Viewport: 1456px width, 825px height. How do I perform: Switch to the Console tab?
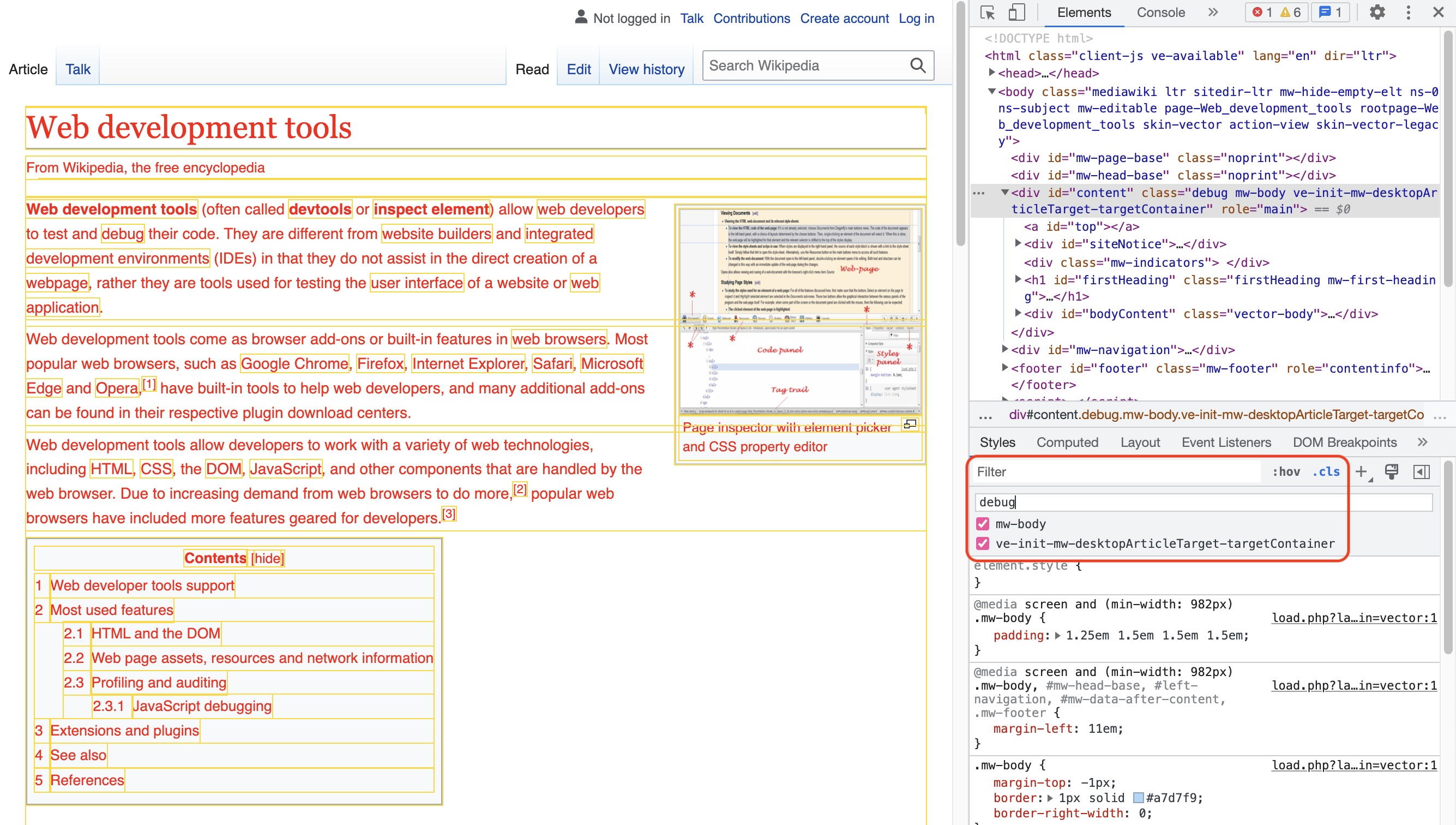tap(1161, 13)
